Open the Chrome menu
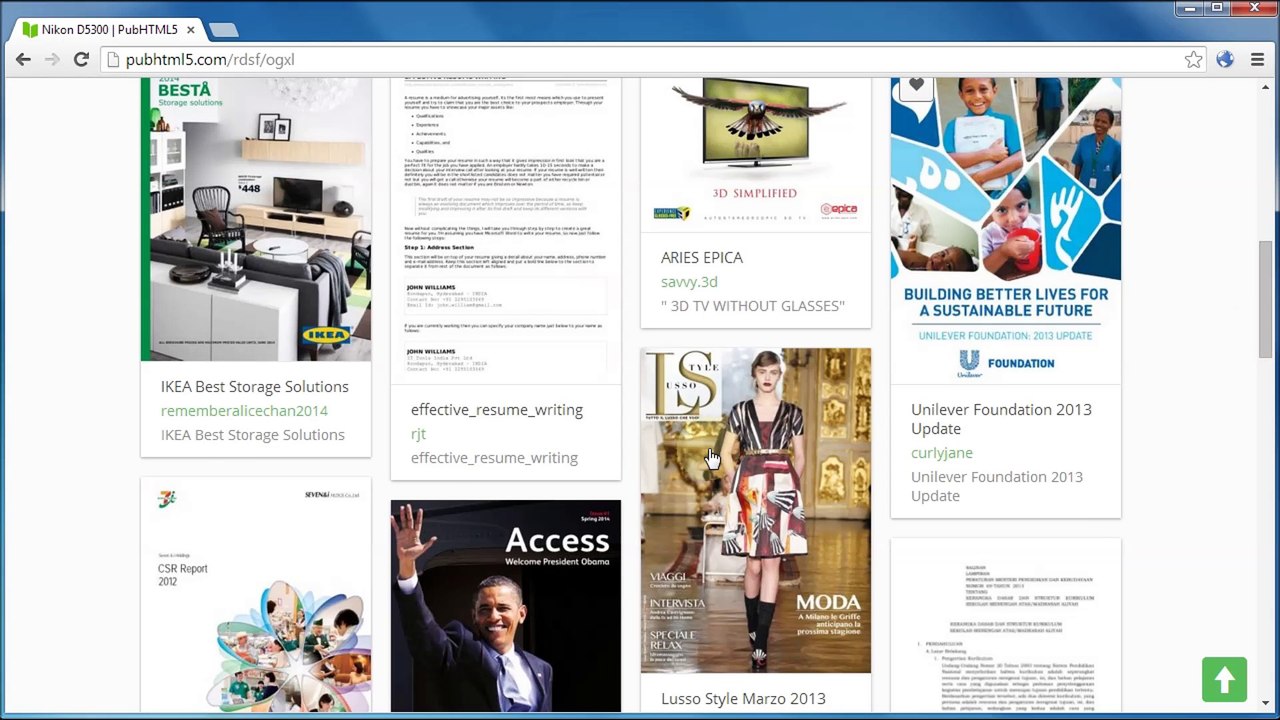This screenshot has width=1280, height=720. (1257, 60)
